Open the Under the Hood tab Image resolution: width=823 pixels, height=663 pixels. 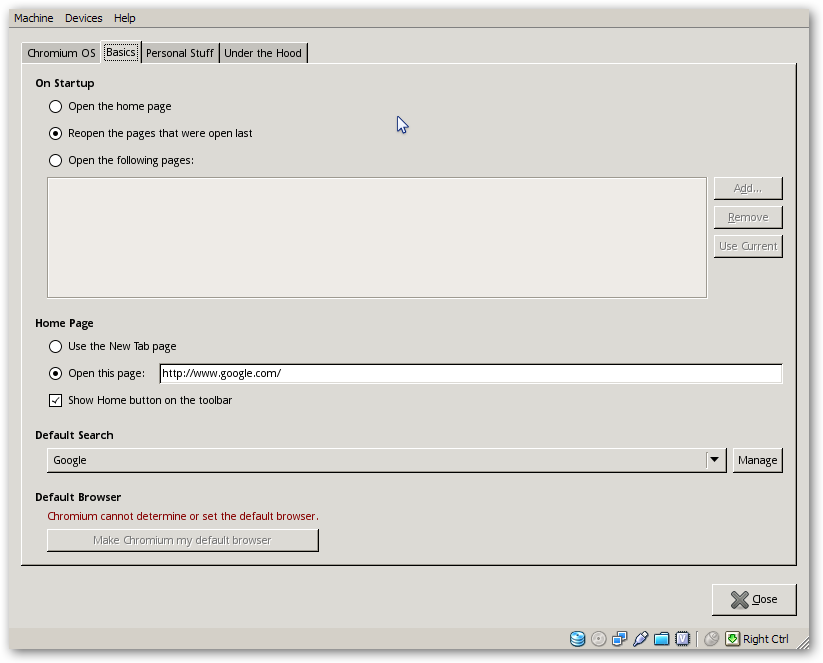click(x=263, y=53)
